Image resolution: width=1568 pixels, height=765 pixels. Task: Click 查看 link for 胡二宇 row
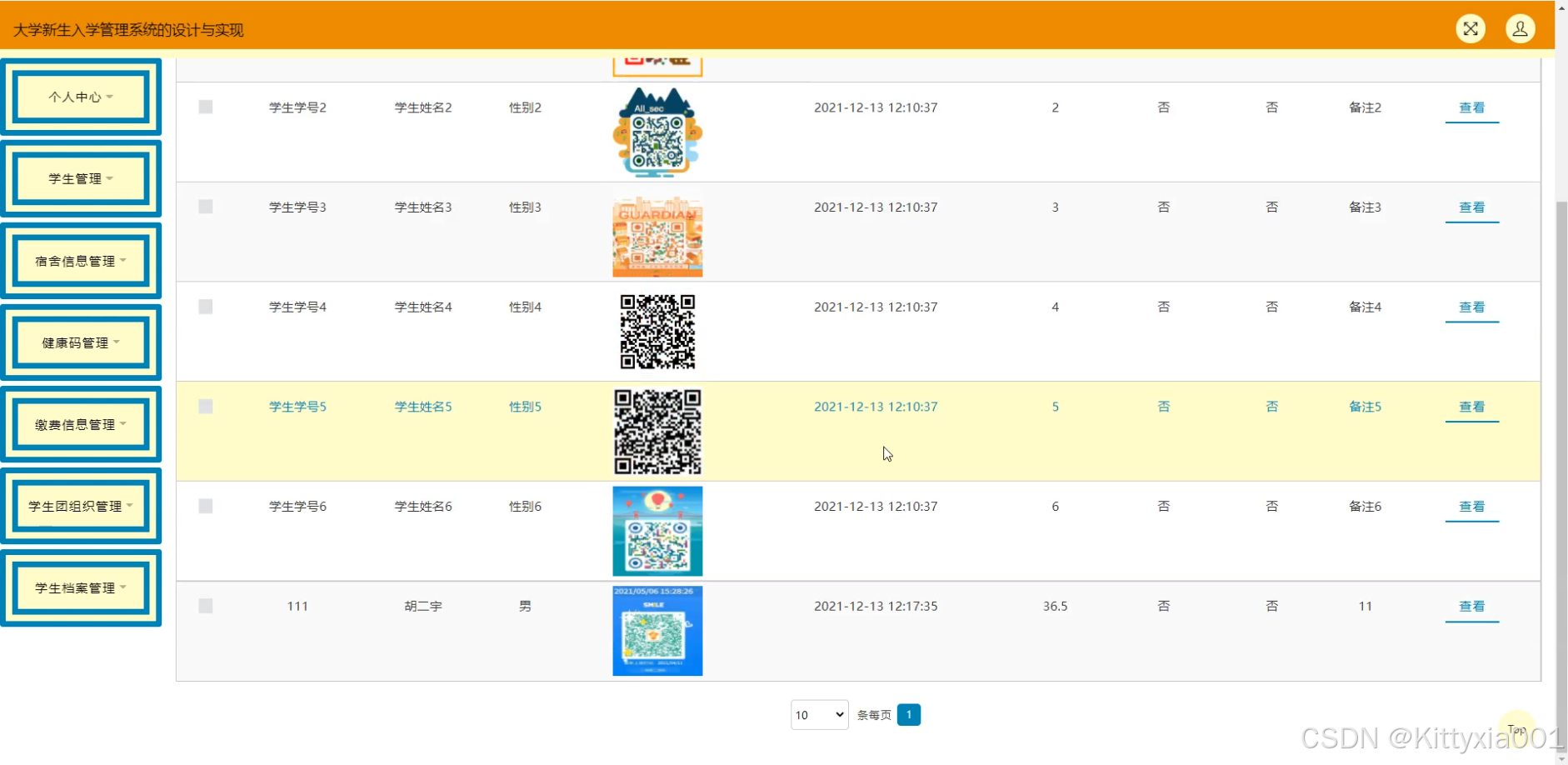pos(1471,607)
